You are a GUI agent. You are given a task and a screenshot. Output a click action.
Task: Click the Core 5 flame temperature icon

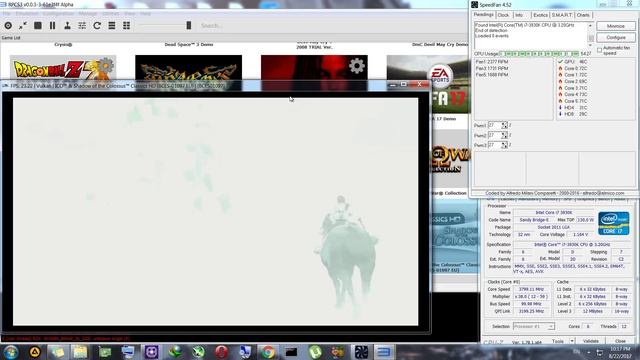[560, 101]
